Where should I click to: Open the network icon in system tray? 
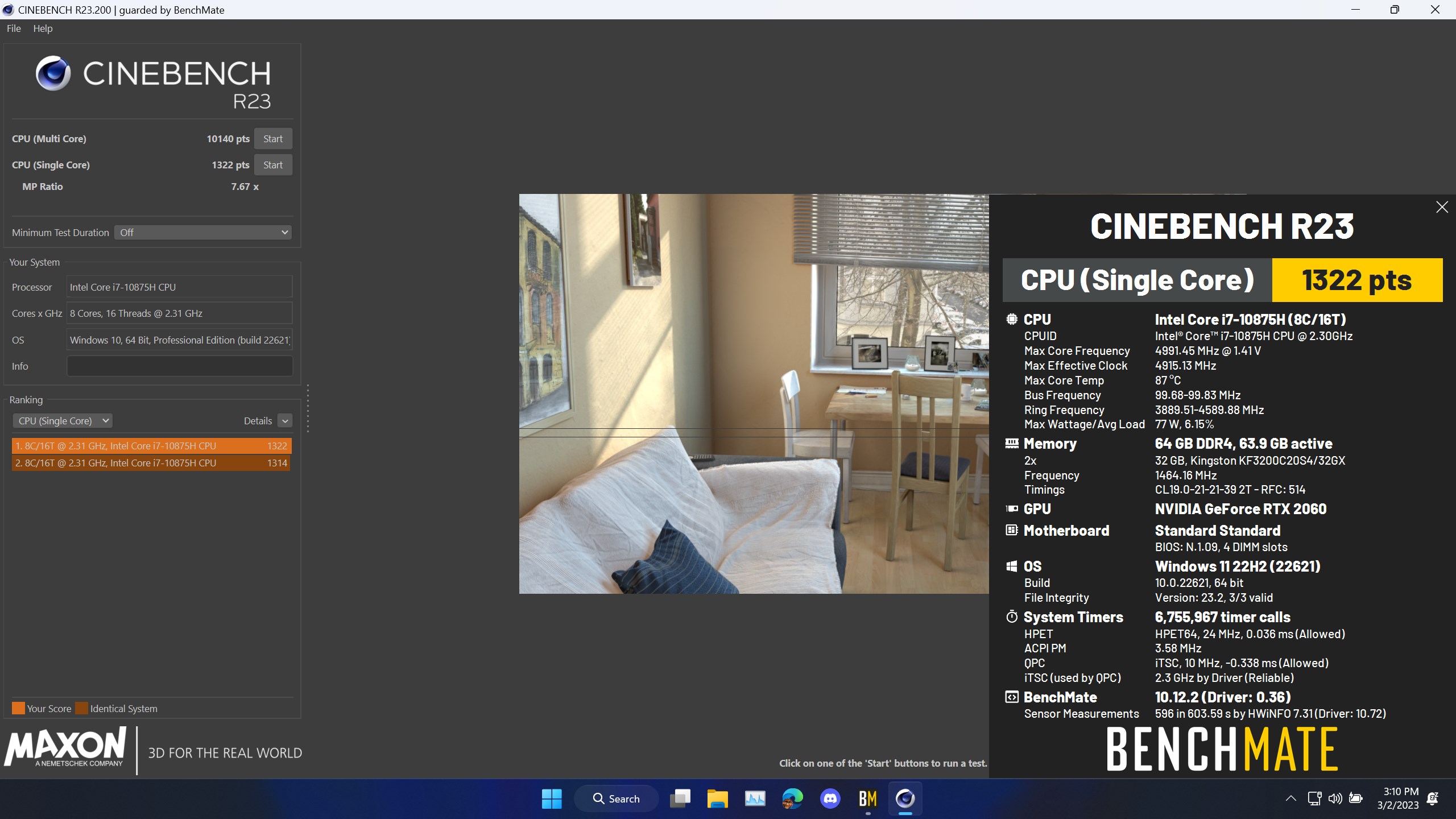coord(1314,799)
